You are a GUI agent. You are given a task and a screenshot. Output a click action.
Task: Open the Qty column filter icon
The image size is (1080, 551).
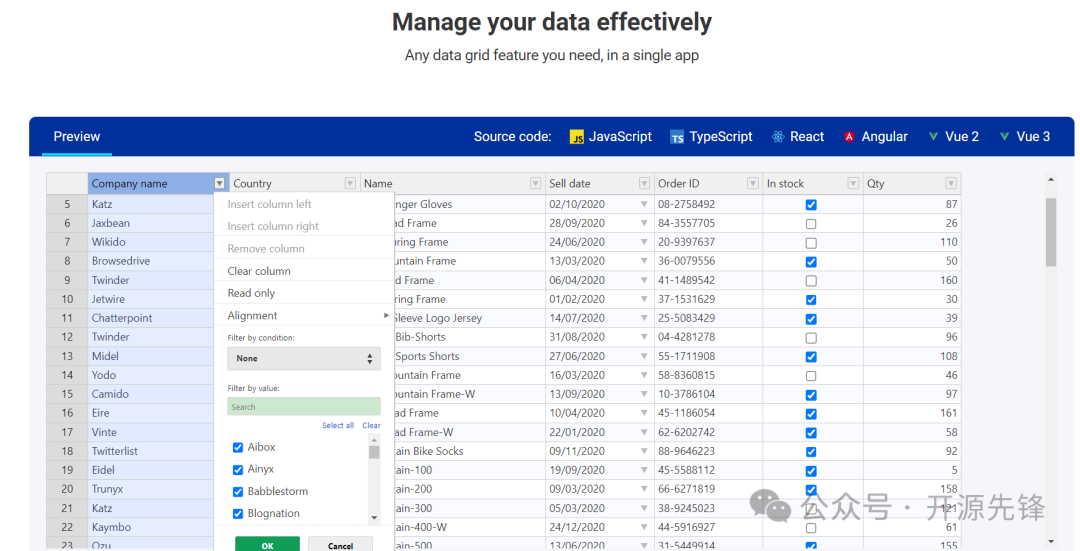pyautogui.click(x=951, y=184)
